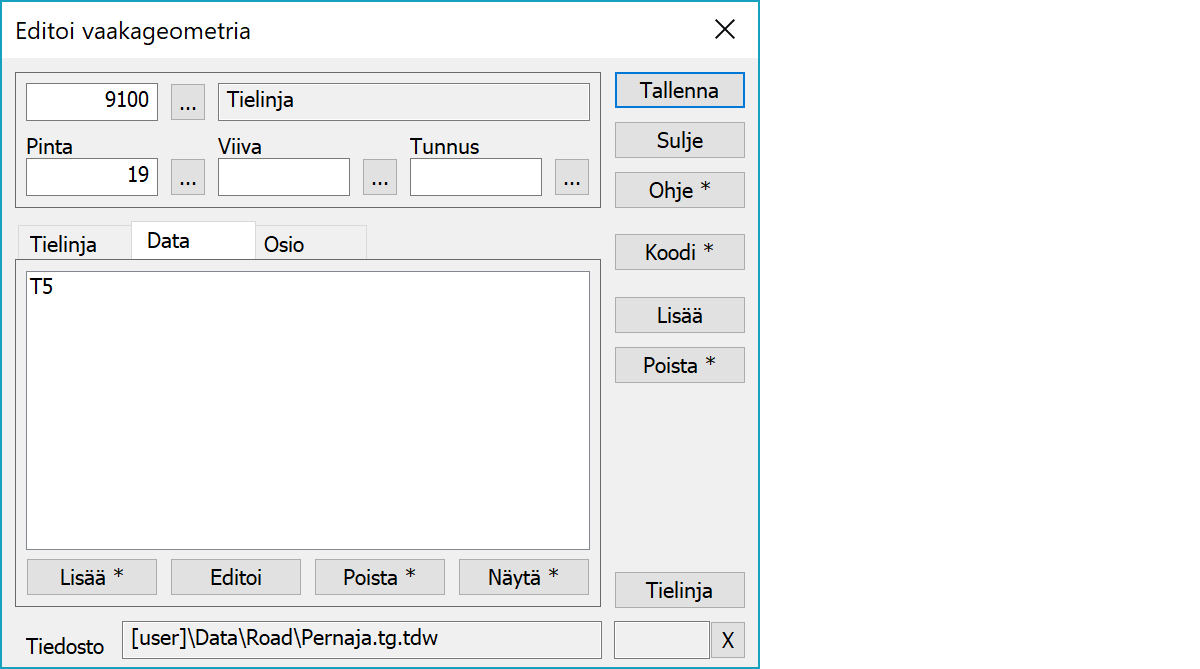Click the Sulje button
Image resolution: width=1200 pixels, height=669 pixels.
tap(679, 140)
